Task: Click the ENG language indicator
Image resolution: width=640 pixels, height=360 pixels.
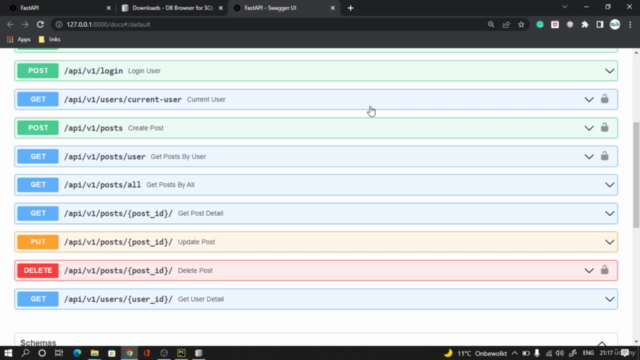Action: coord(588,353)
